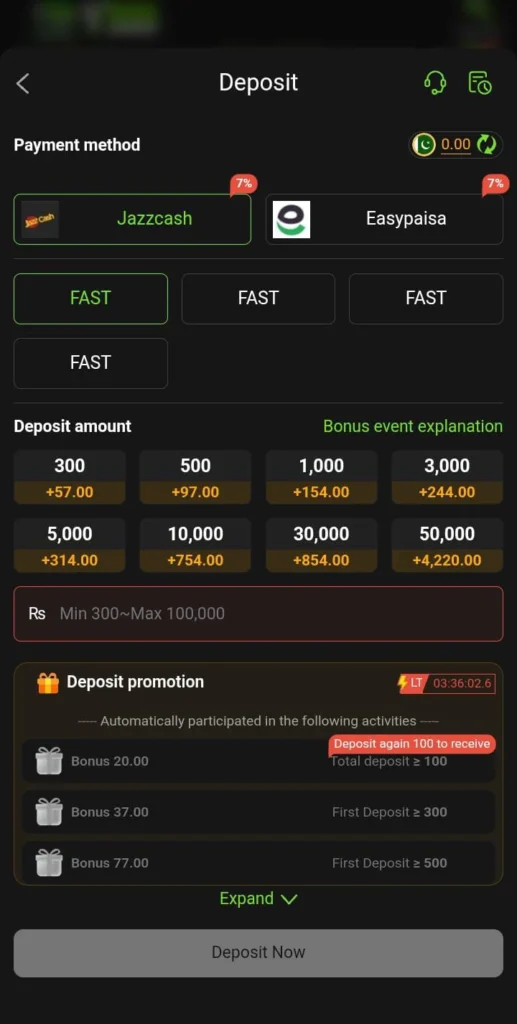The height and width of the screenshot is (1024, 517).
Task: Select Easypaisa payment method
Action: click(384, 219)
